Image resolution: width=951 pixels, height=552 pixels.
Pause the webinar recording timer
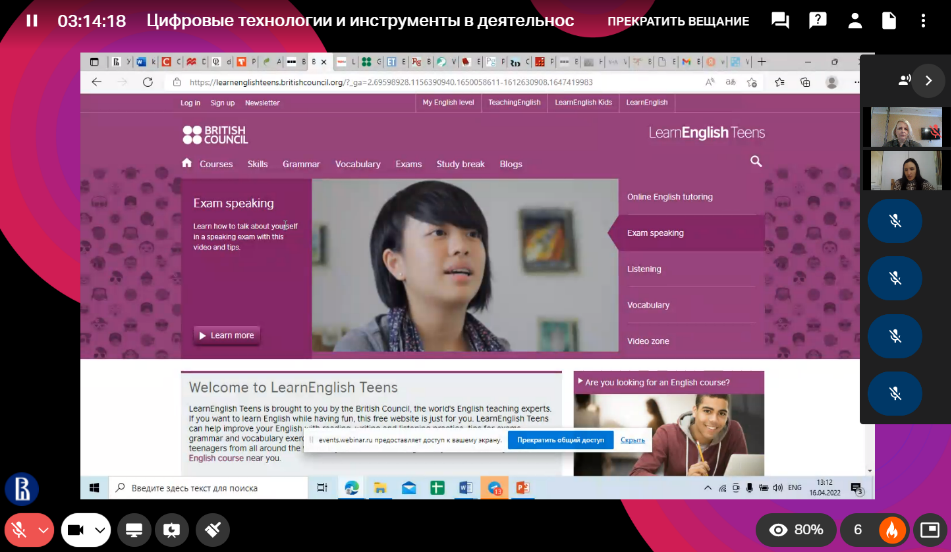pyautogui.click(x=31, y=20)
